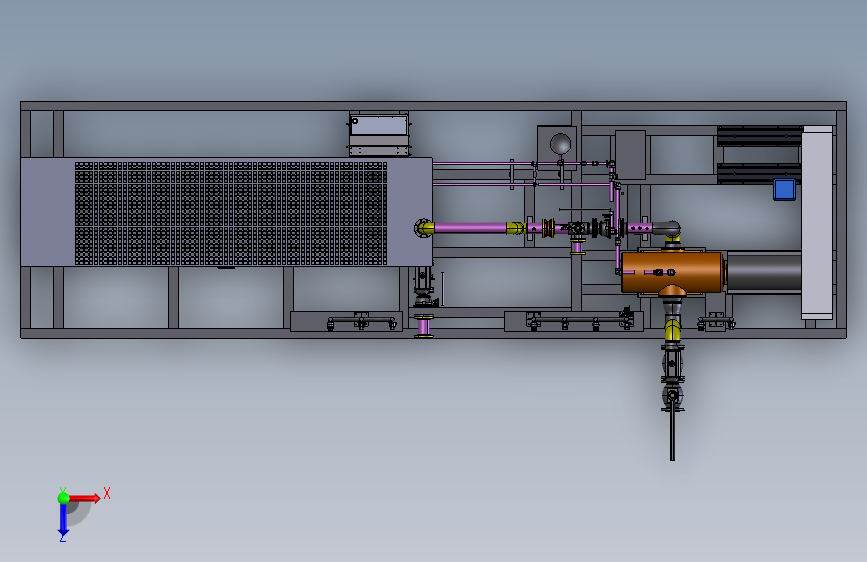
Task: Select the grey sphere vessel near the top
Action: (561, 144)
